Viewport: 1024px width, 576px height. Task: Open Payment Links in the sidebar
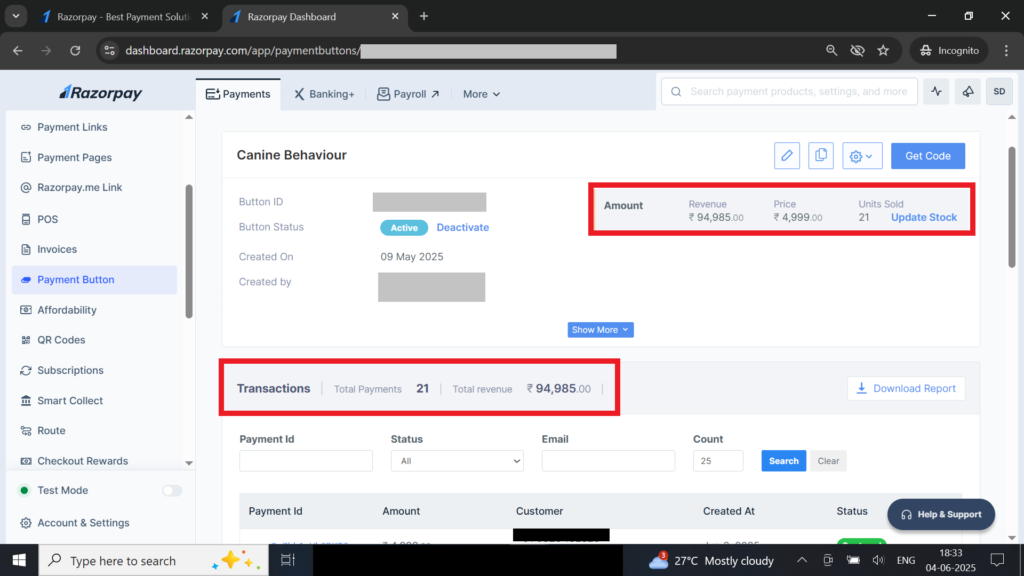(x=72, y=127)
